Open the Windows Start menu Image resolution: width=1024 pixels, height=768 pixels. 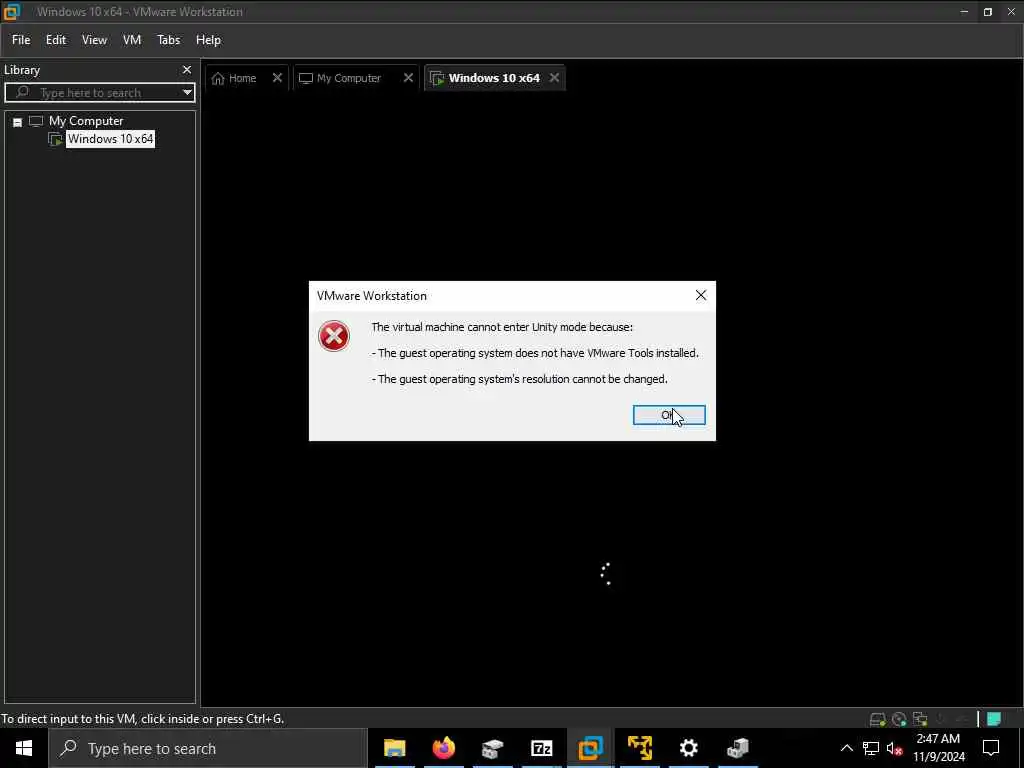[24, 748]
